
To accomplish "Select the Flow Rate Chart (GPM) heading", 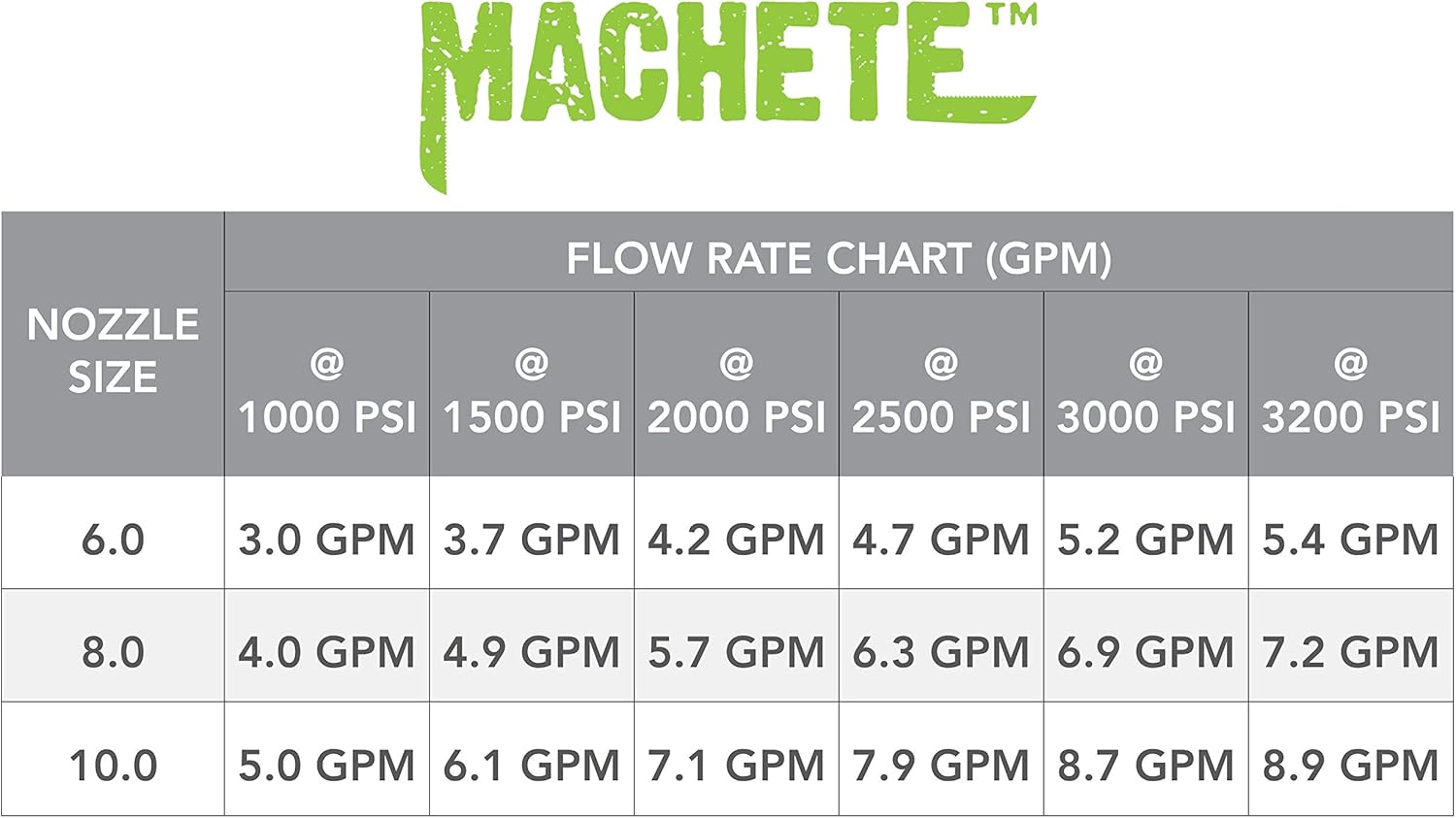I will (839, 258).
